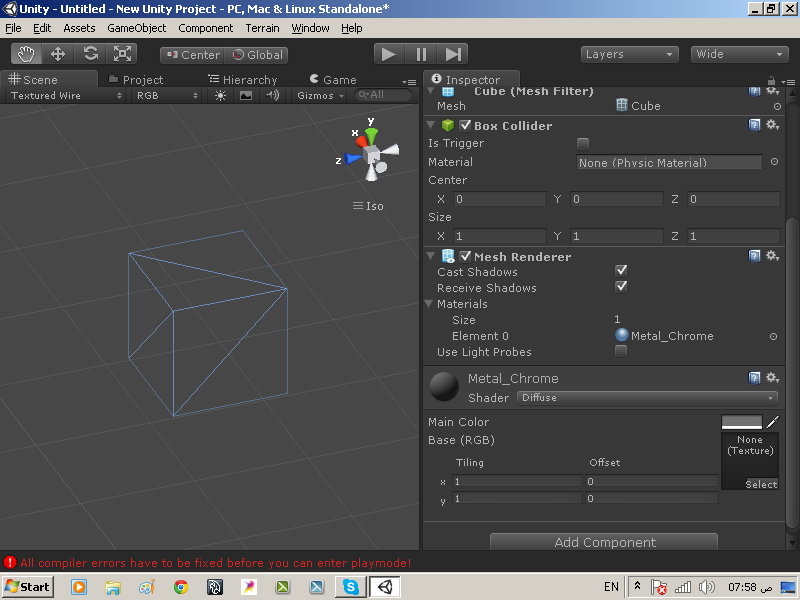Open Mesh Renderer gear settings
The height and width of the screenshot is (600, 800).
pos(772,256)
